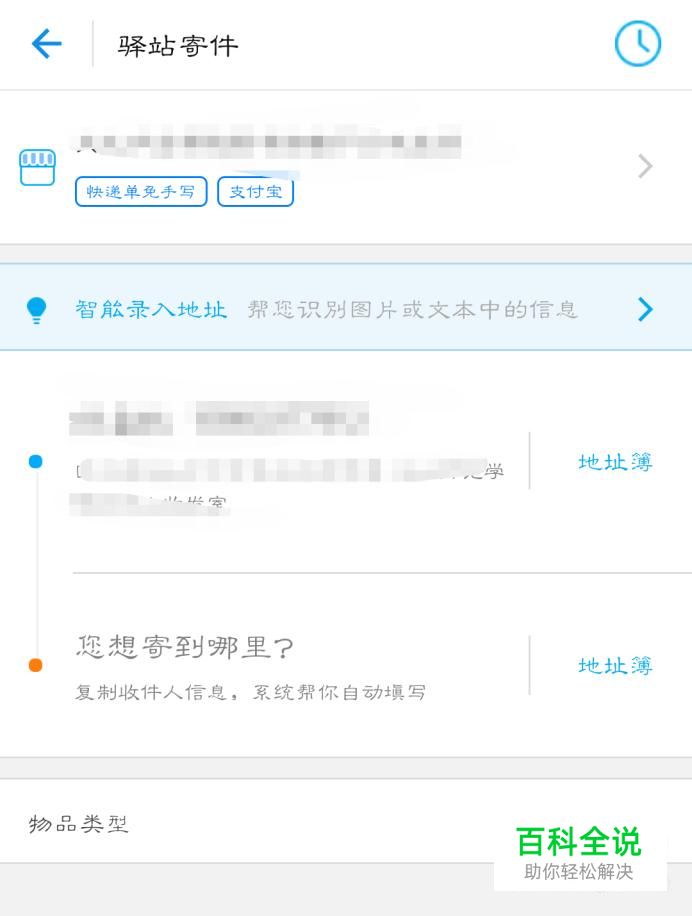Tap 智能录入地址 label
This screenshot has width=692, height=916.
[151, 309]
